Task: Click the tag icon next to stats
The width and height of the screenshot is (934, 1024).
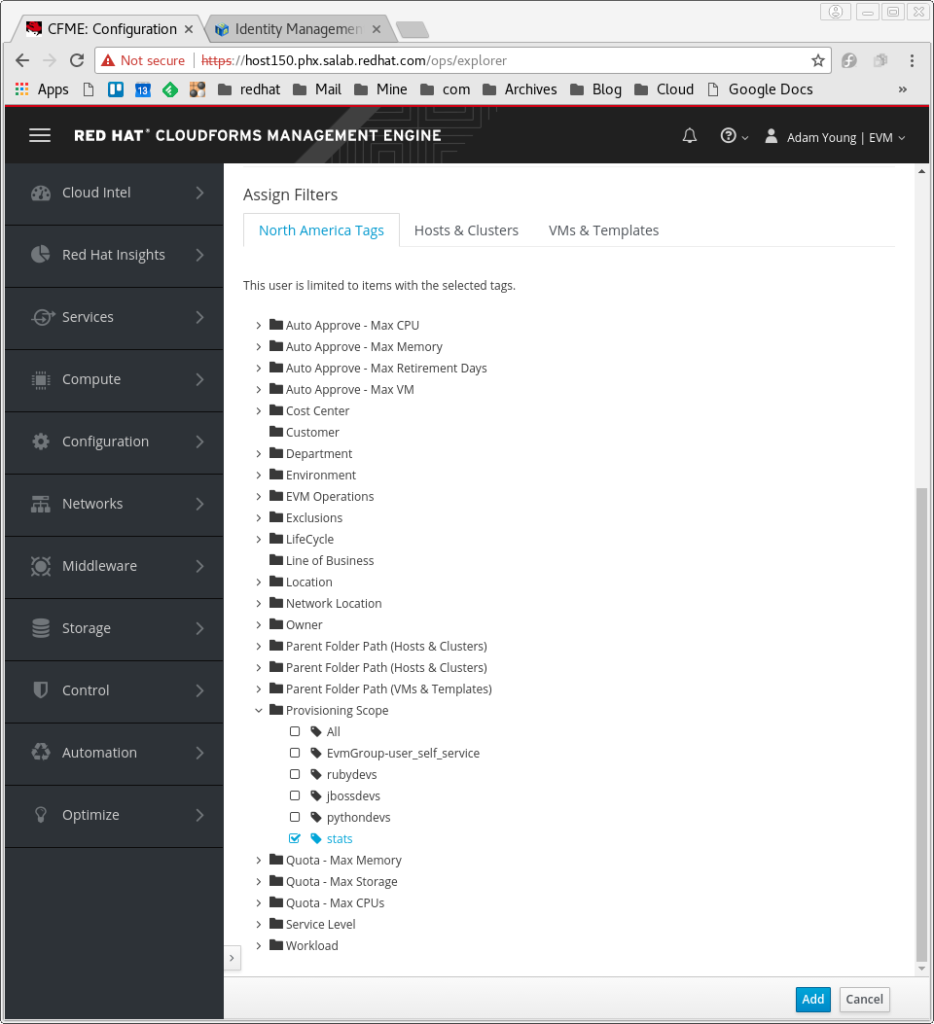Action: pyautogui.click(x=316, y=839)
